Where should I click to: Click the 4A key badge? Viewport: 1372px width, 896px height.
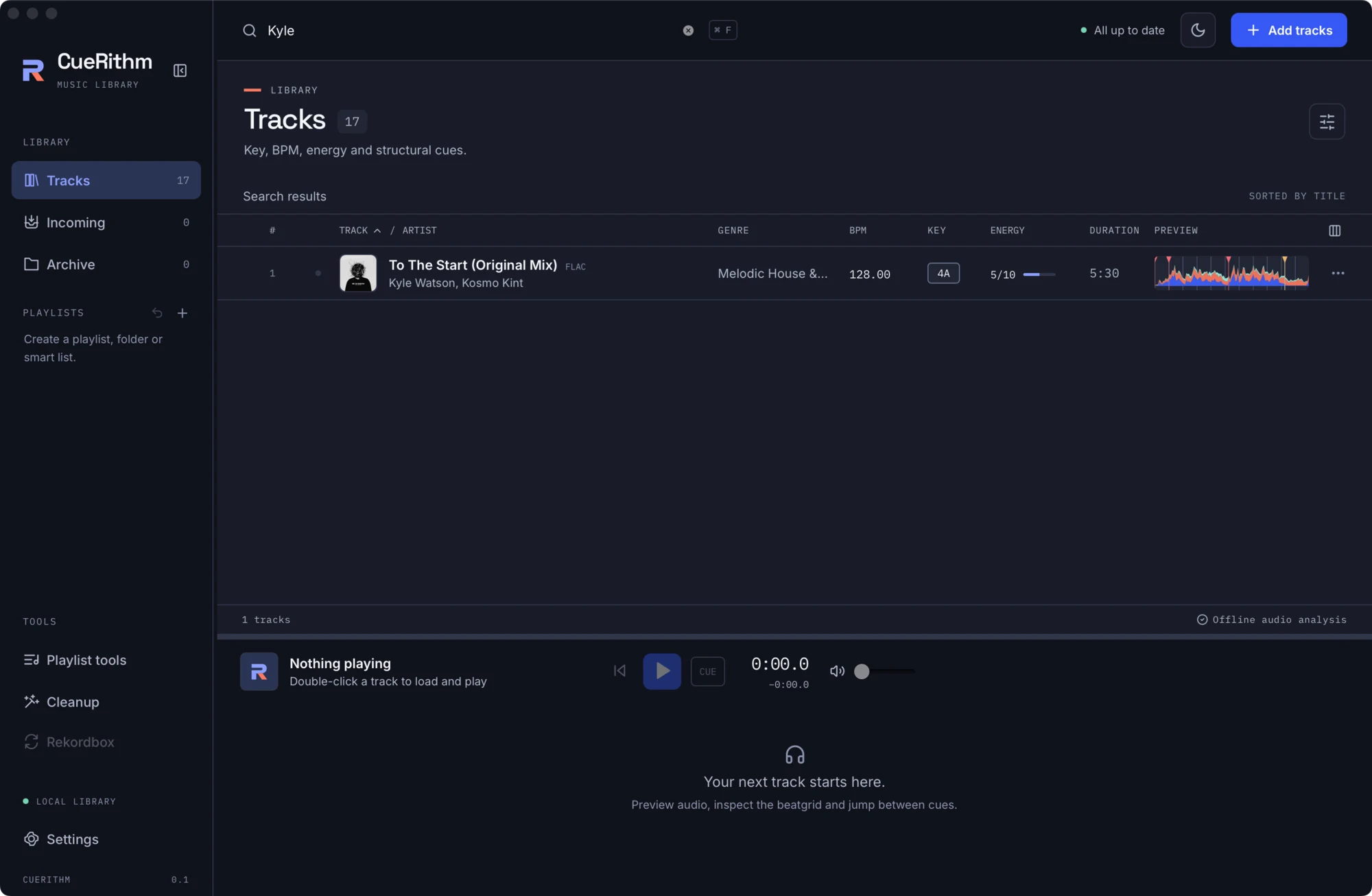pos(943,273)
